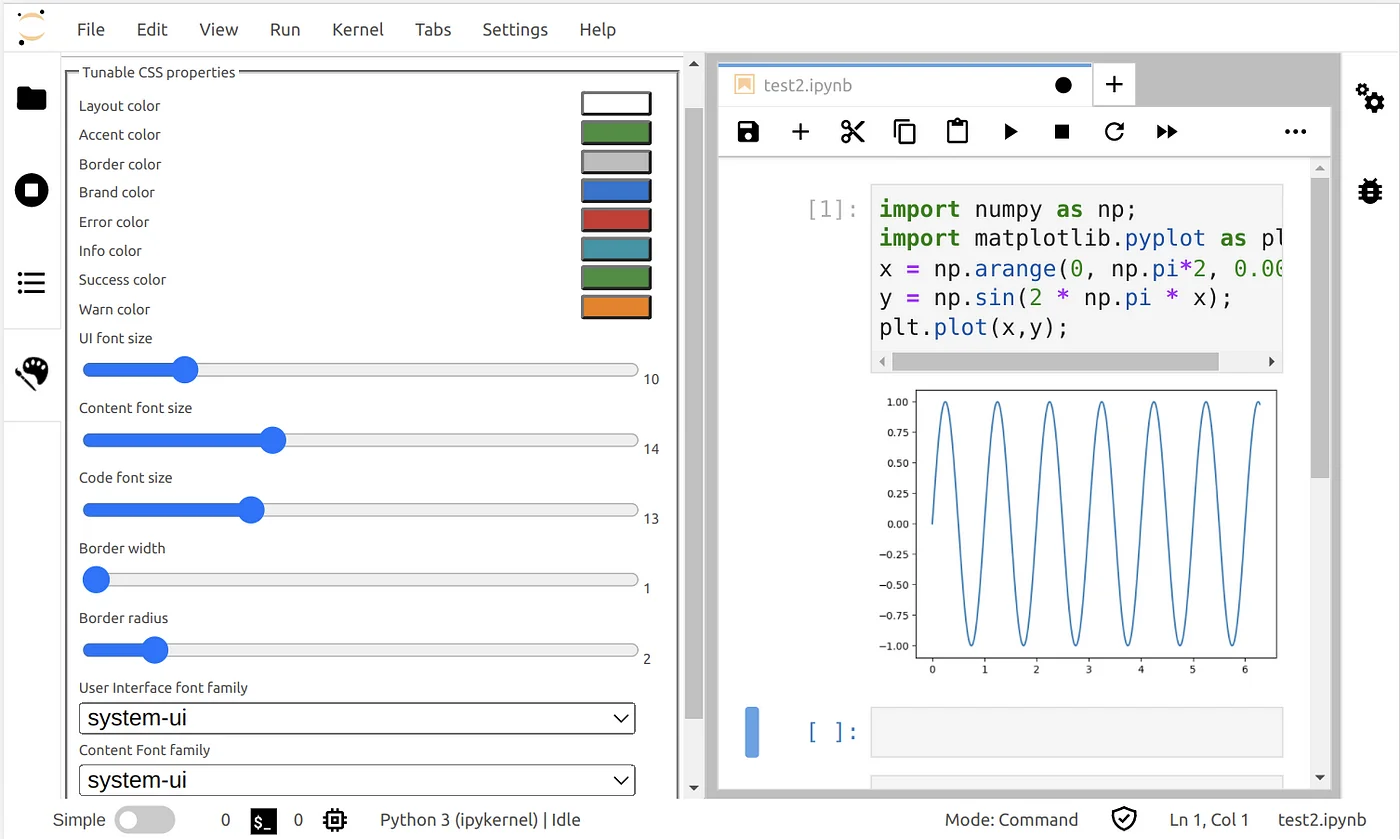Pick the Error color swatch
This screenshot has height=839, width=1400.
point(616,220)
